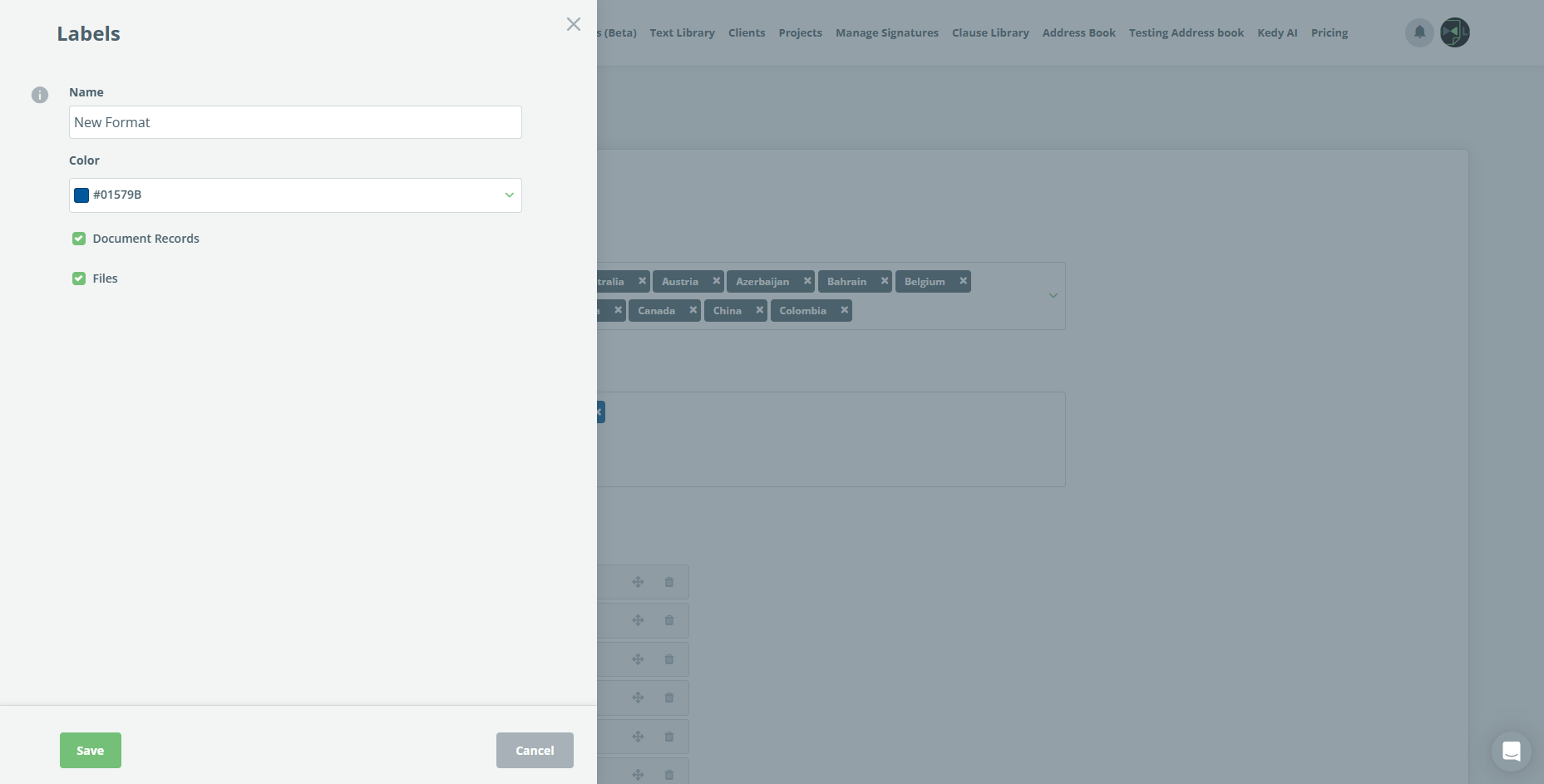Viewport: 1544px width, 784px height.
Task: Click the Files label text
Action: [106, 279]
